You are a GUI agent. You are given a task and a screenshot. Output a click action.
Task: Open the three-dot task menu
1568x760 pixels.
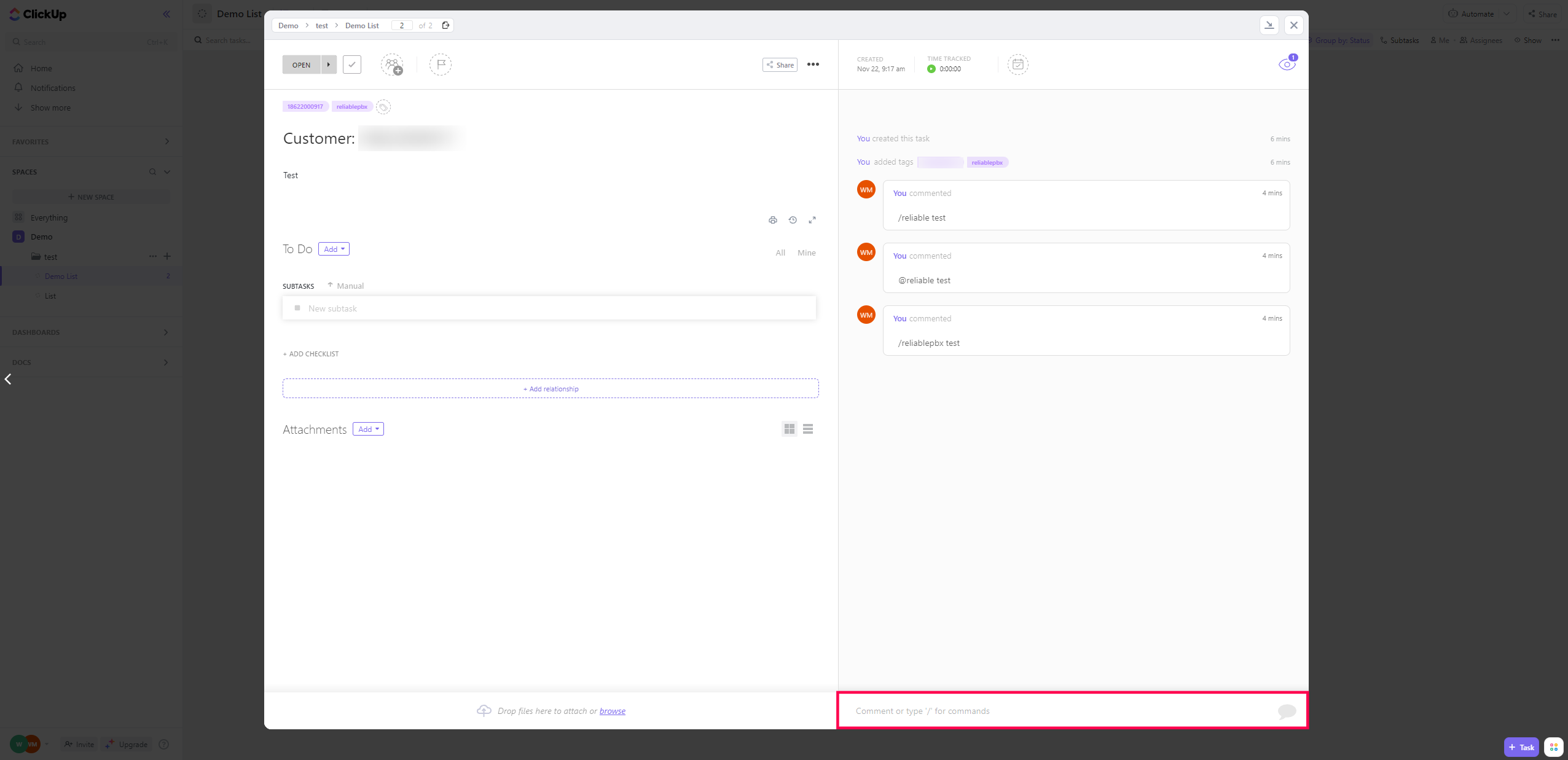coord(813,65)
